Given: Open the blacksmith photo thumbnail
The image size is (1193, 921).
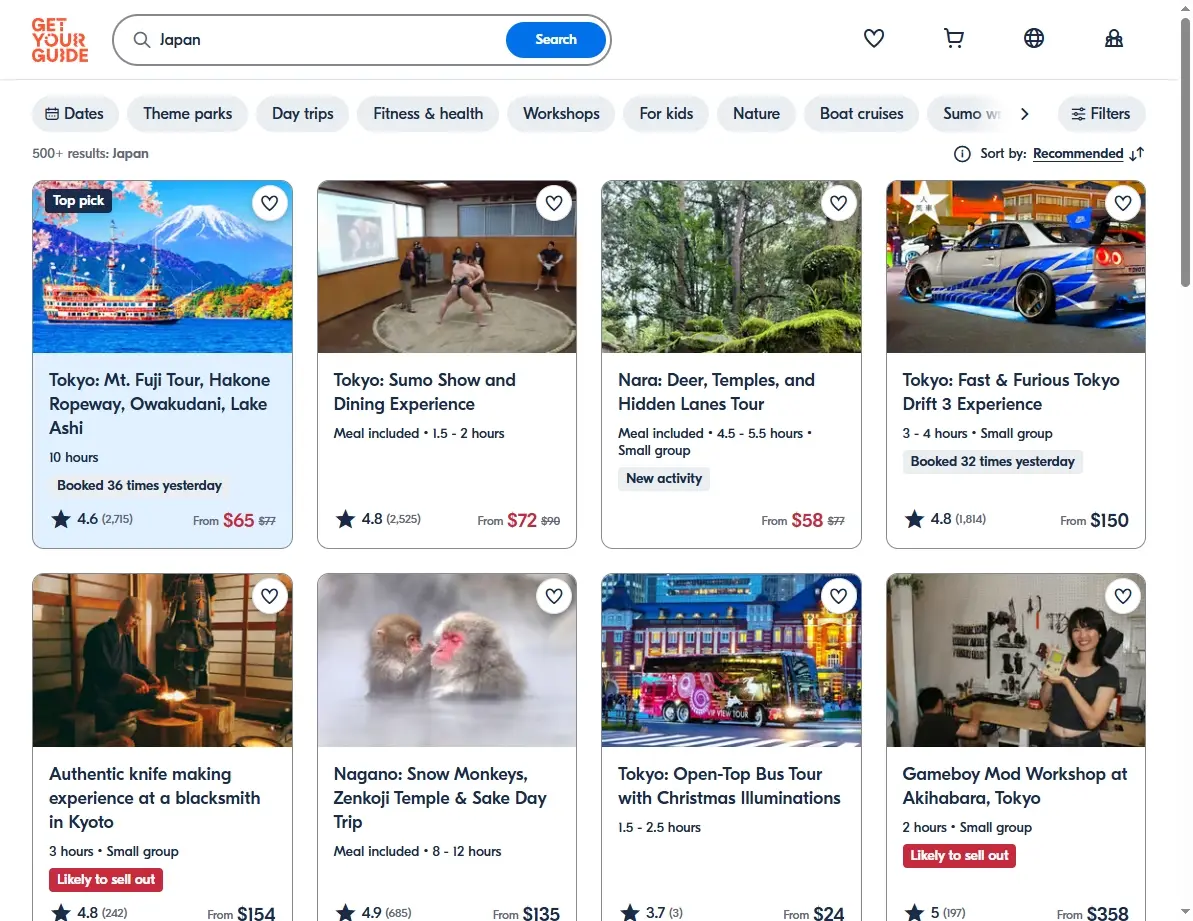Looking at the screenshot, I should click(x=162, y=660).
